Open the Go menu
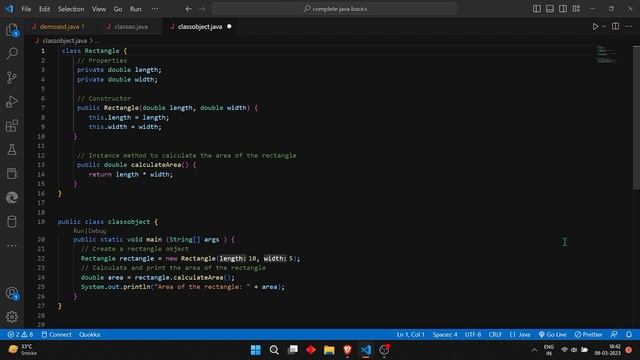Viewport: 640px width, 360px height. click(x=118, y=9)
